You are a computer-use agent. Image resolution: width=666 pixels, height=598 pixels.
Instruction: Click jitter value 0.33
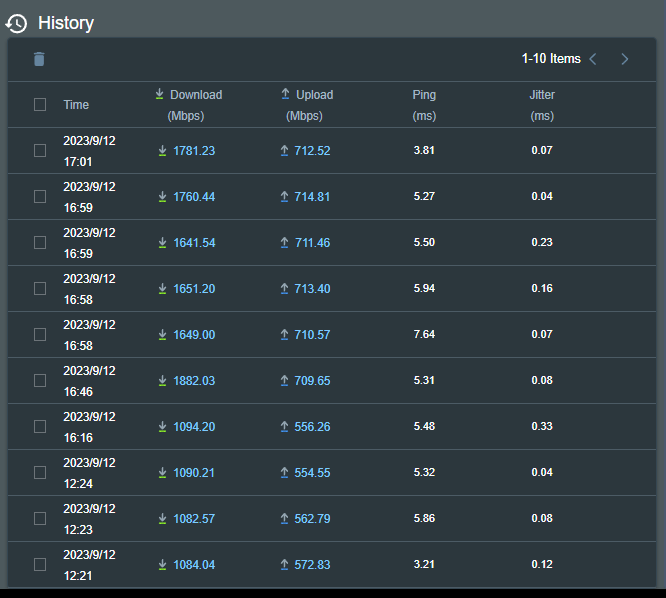(x=542, y=426)
